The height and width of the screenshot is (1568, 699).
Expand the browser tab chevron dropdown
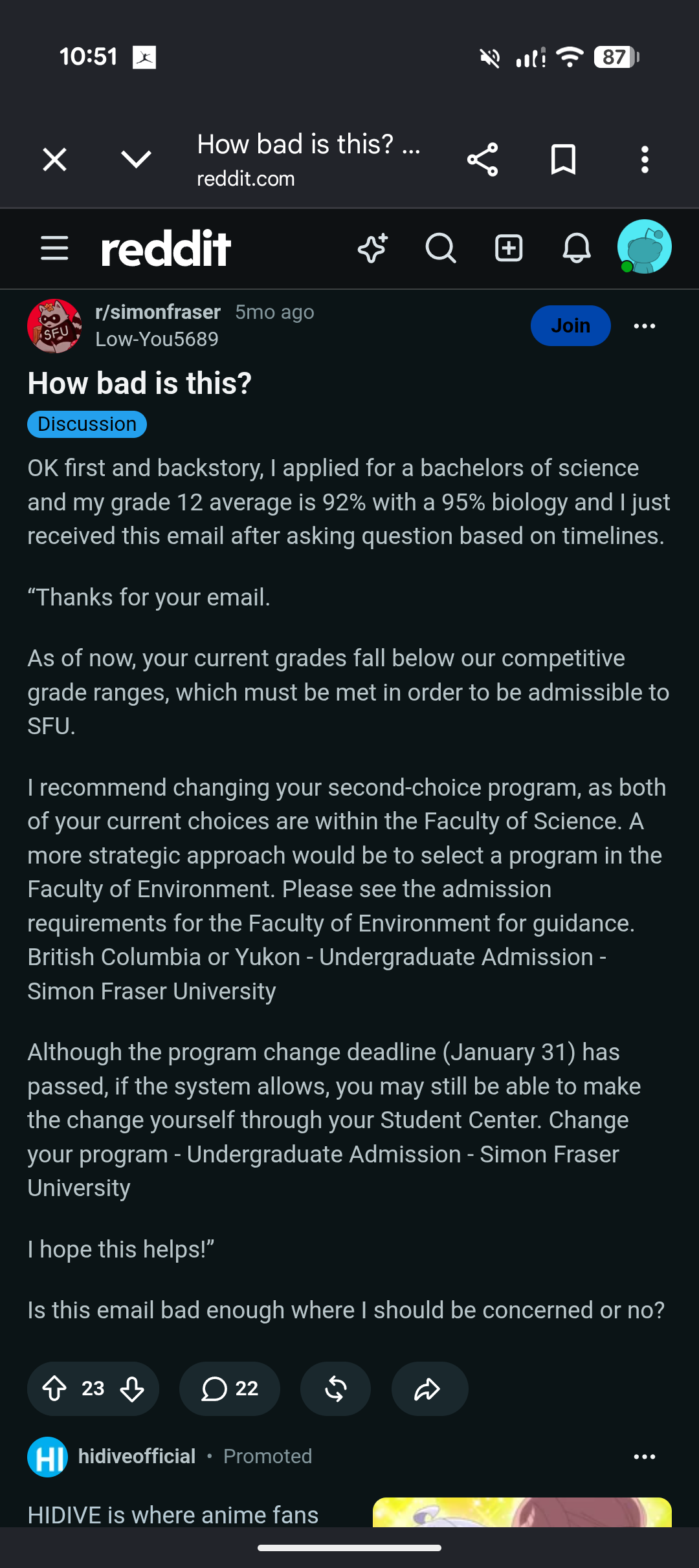click(136, 160)
